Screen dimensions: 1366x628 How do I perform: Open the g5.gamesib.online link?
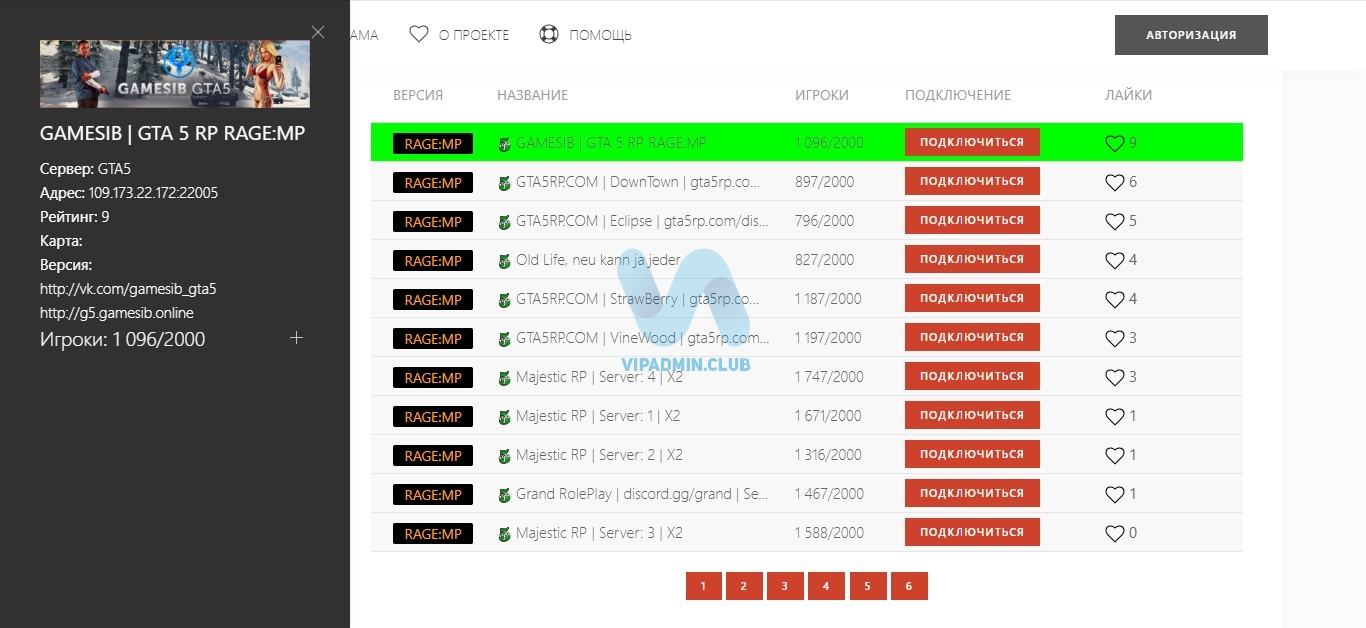pos(117,313)
